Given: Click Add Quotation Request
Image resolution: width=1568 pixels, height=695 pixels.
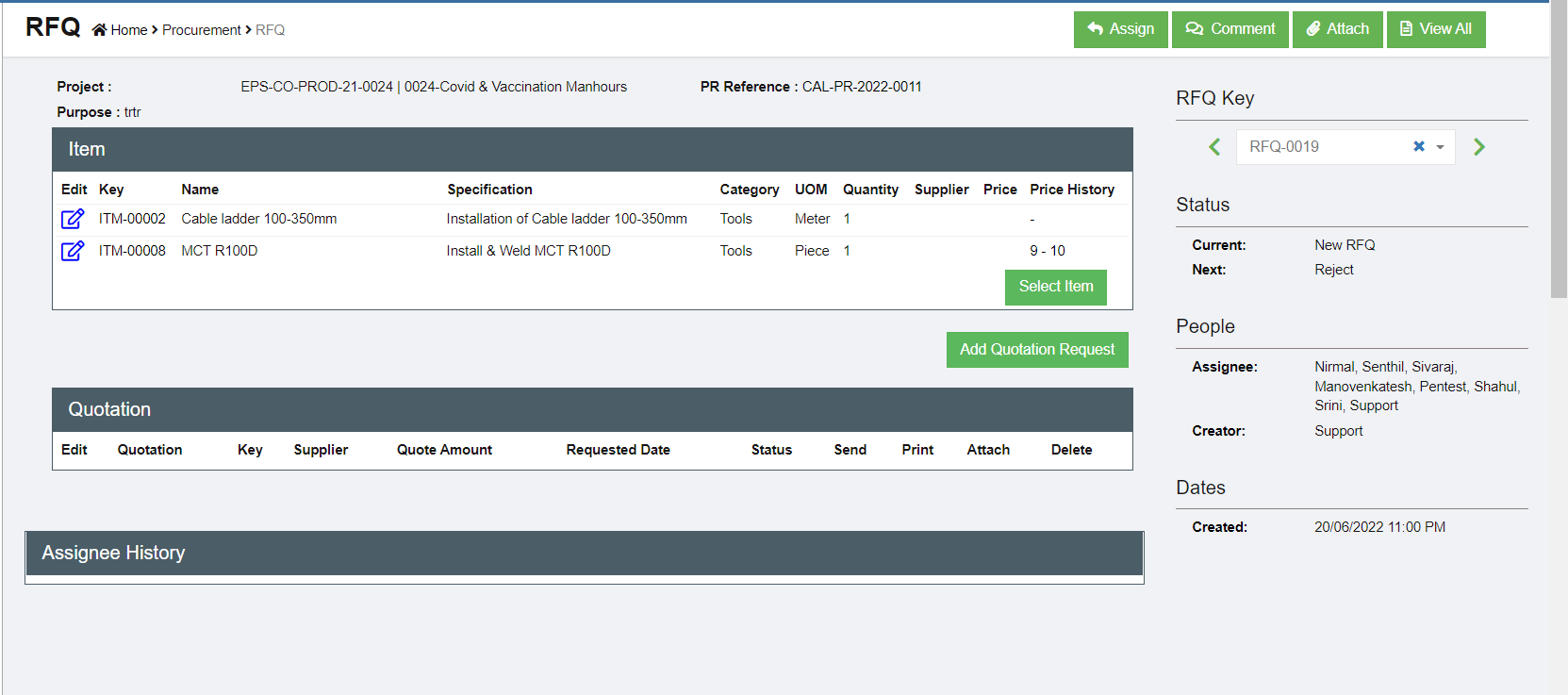Looking at the screenshot, I should [x=1036, y=350].
